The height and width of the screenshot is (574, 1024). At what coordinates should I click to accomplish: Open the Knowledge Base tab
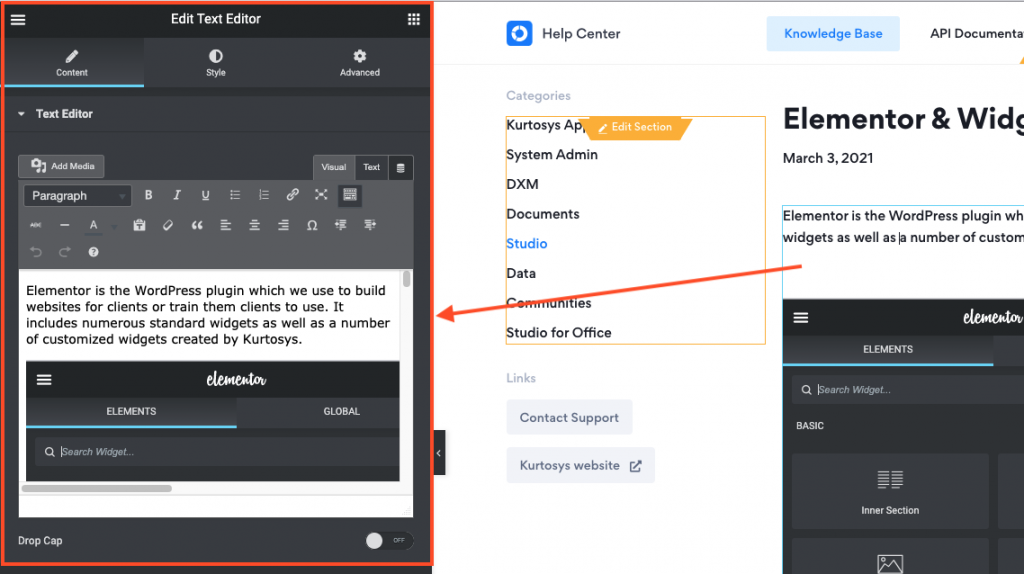coord(833,34)
